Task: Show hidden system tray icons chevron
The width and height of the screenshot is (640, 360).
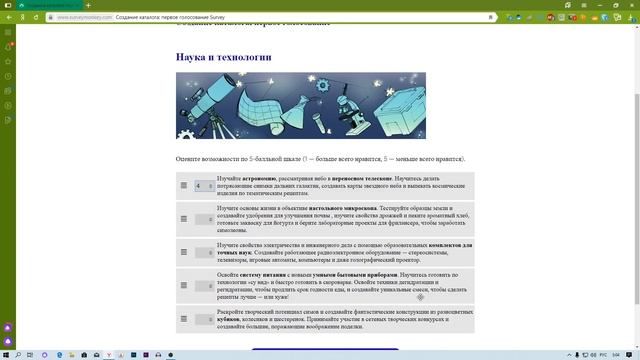Action: (x=569, y=355)
